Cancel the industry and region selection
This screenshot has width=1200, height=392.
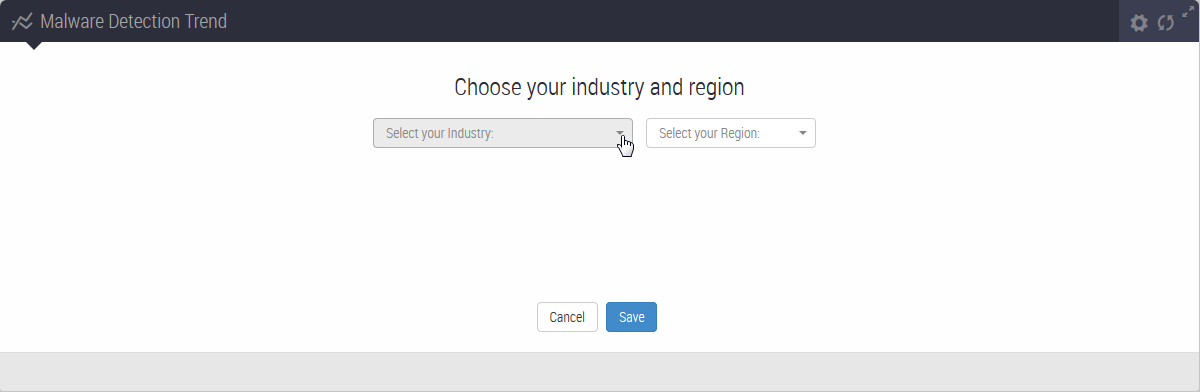click(x=567, y=317)
